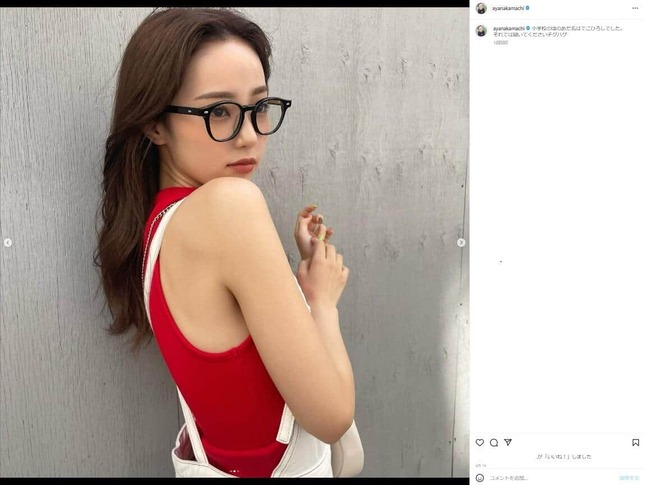
Task: Click the profile avatar in post header
Action: 481,8
